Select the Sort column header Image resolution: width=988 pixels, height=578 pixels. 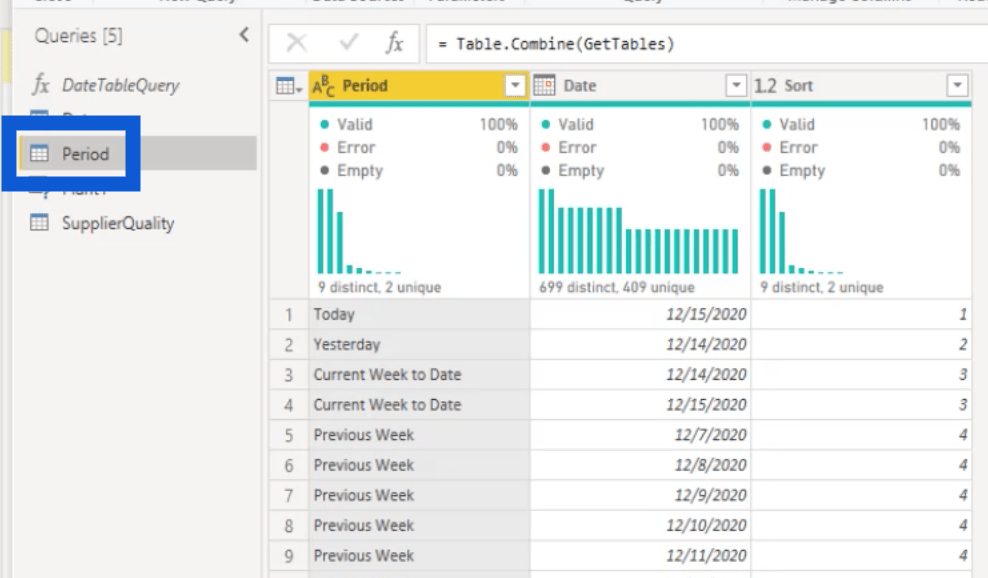coord(861,86)
